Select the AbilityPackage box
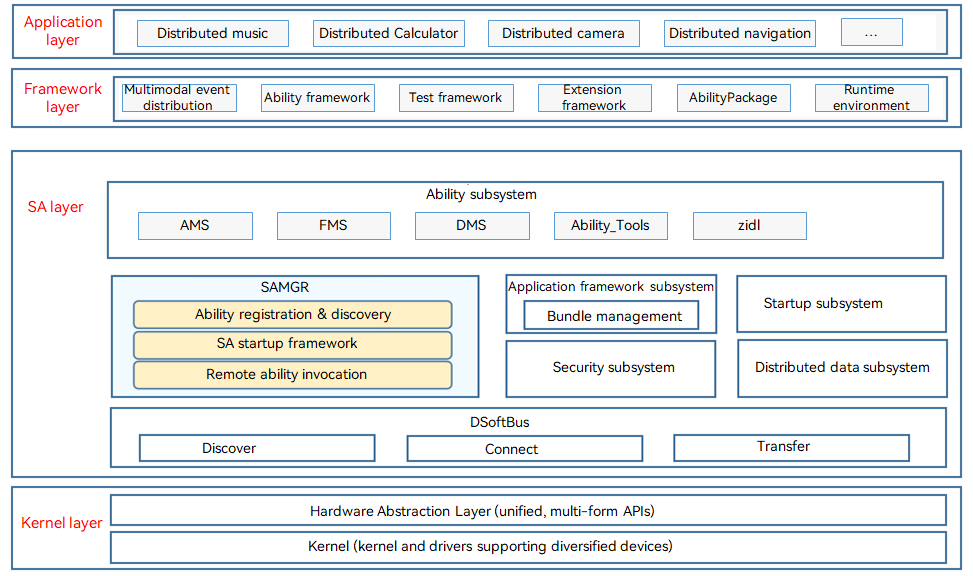The height and width of the screenshot is (576, 973). pyautogui.click(x=733, y=97)
